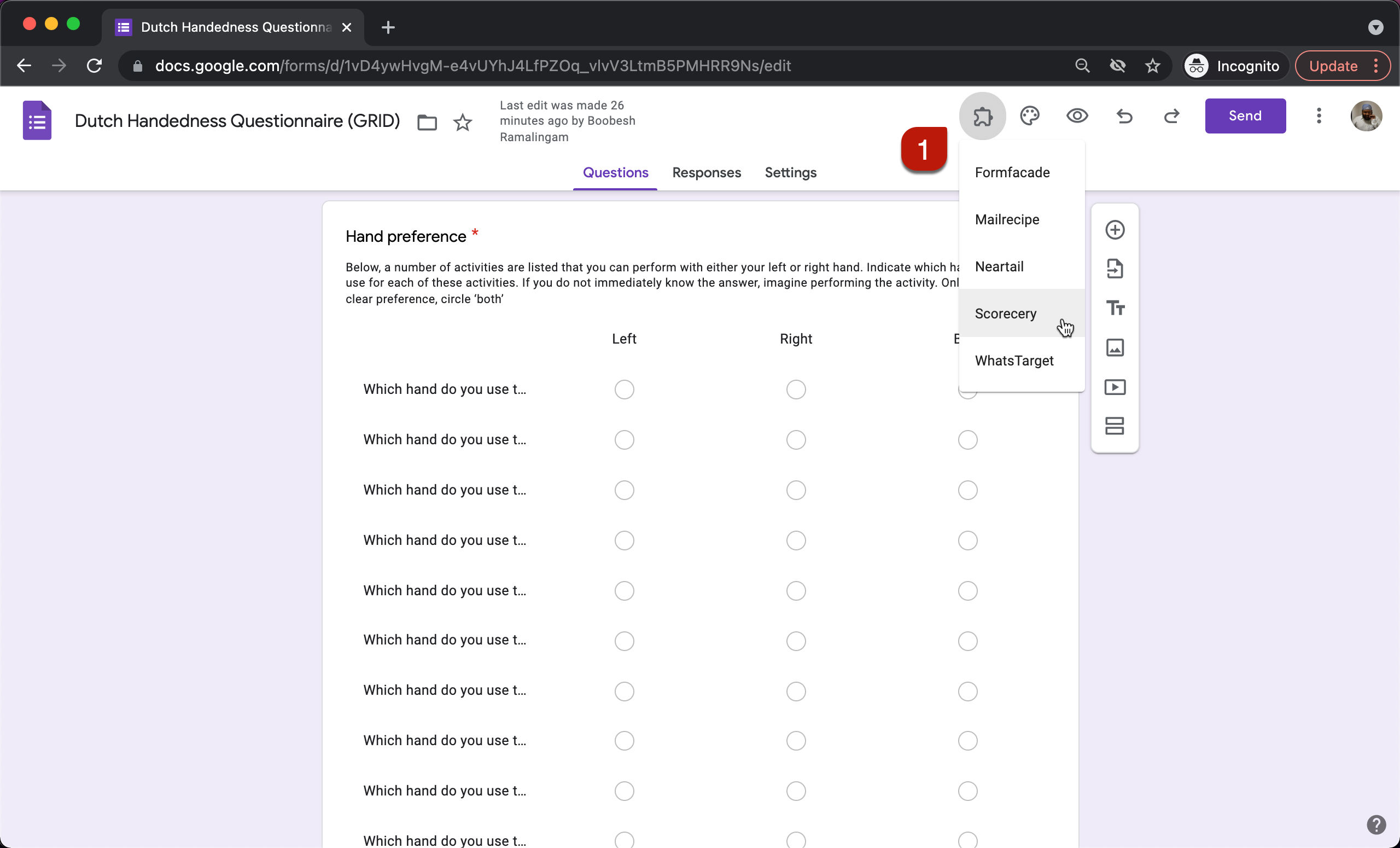Click the Send button
This screenshot has height=848, width=1400.
[x=1245, y=116]
